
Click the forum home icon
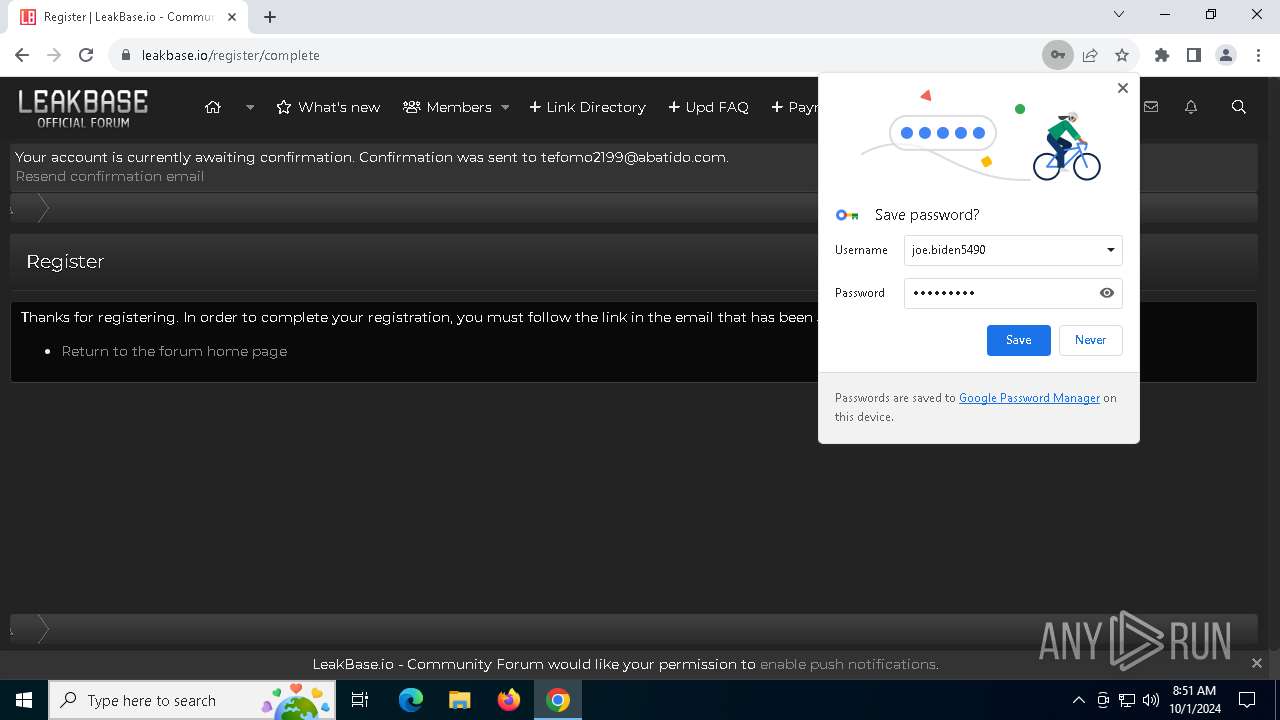(x=213, y=107)
